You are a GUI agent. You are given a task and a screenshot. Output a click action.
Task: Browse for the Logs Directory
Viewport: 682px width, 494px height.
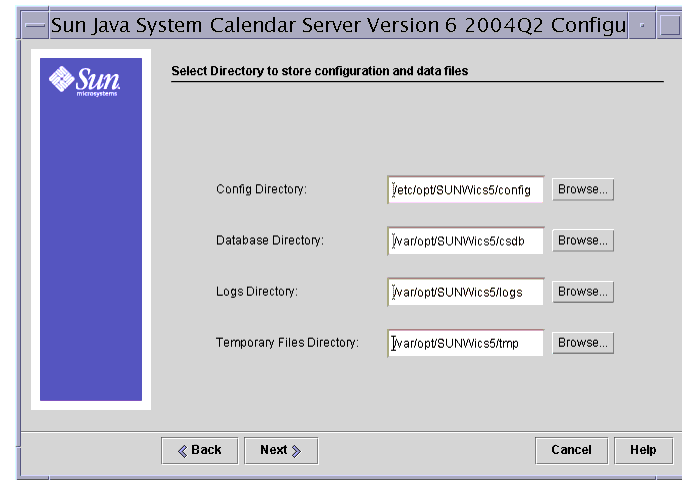(x=583, y=292)
